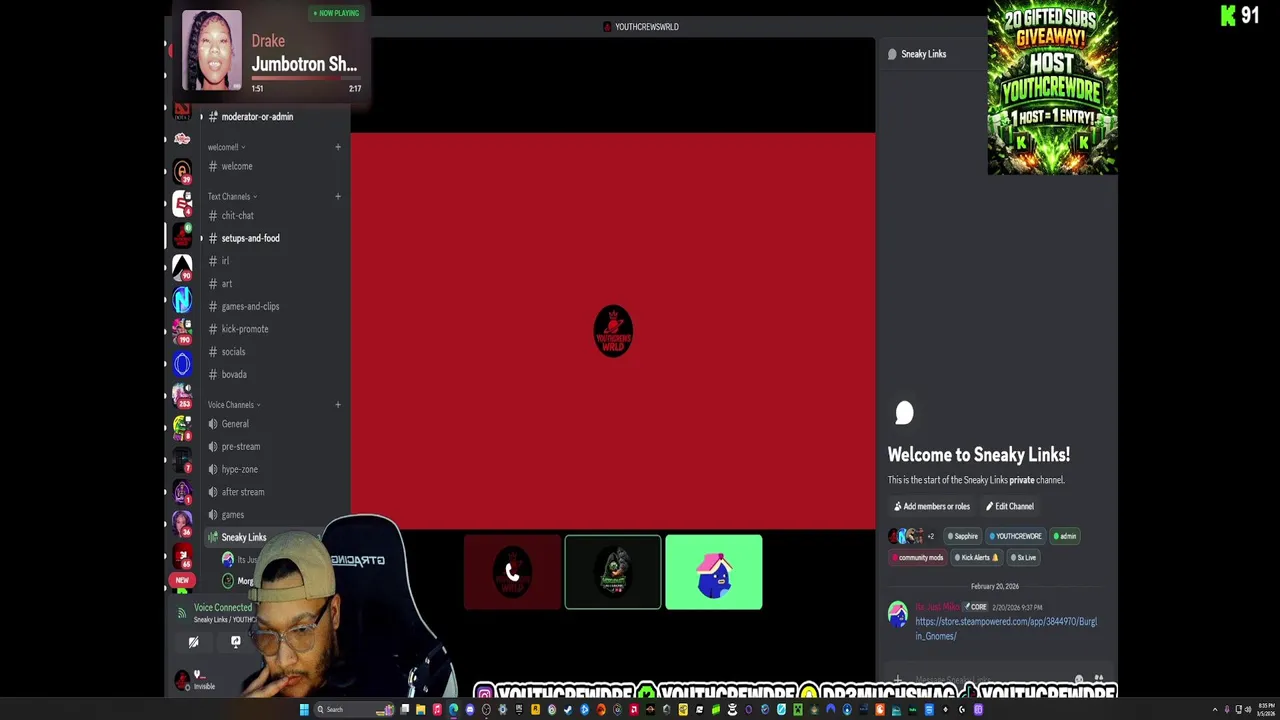The image size is (1280, 720).
Task: Click the hash icon beside art channel
Action: pos(212,284)
